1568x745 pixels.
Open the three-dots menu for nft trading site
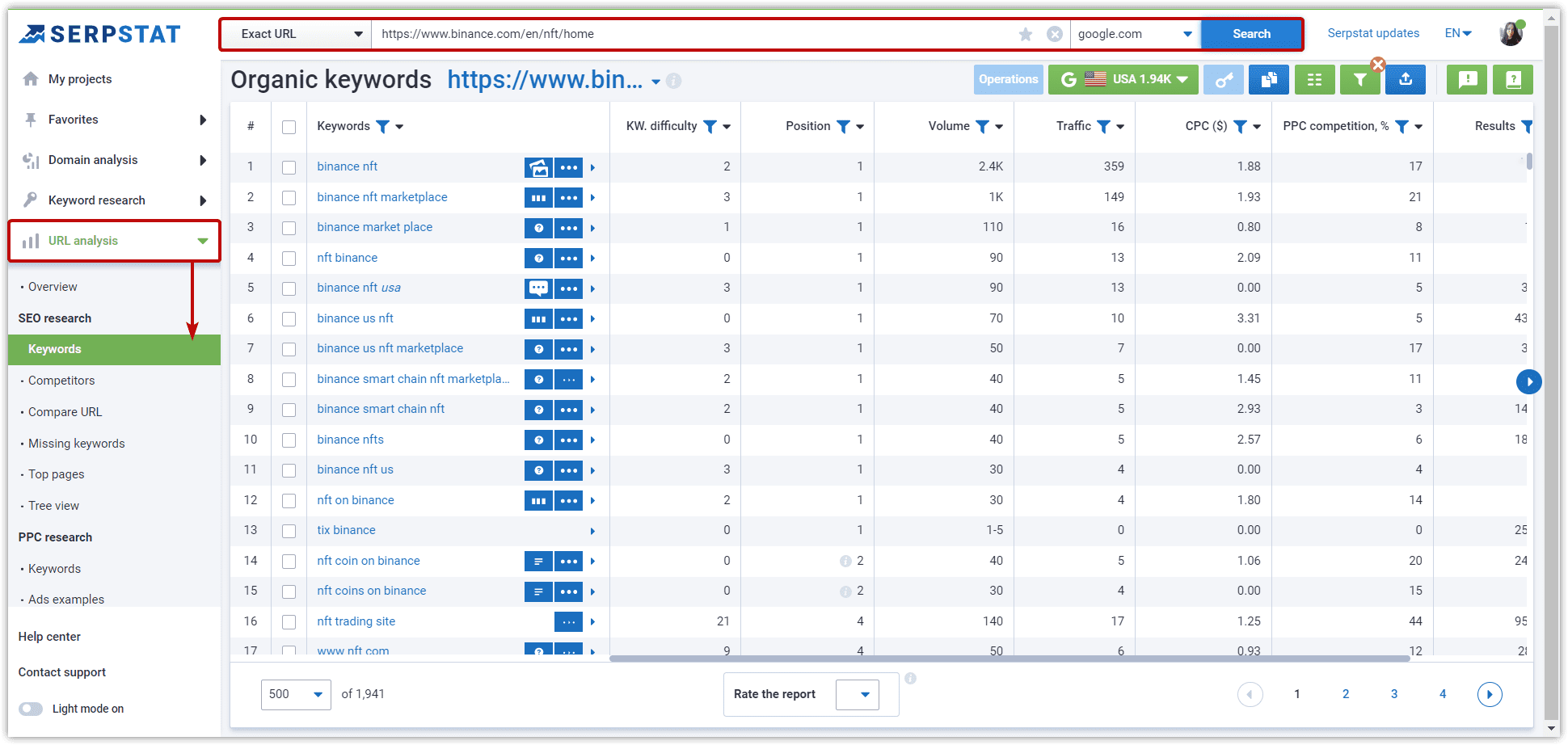pos(569,622)
